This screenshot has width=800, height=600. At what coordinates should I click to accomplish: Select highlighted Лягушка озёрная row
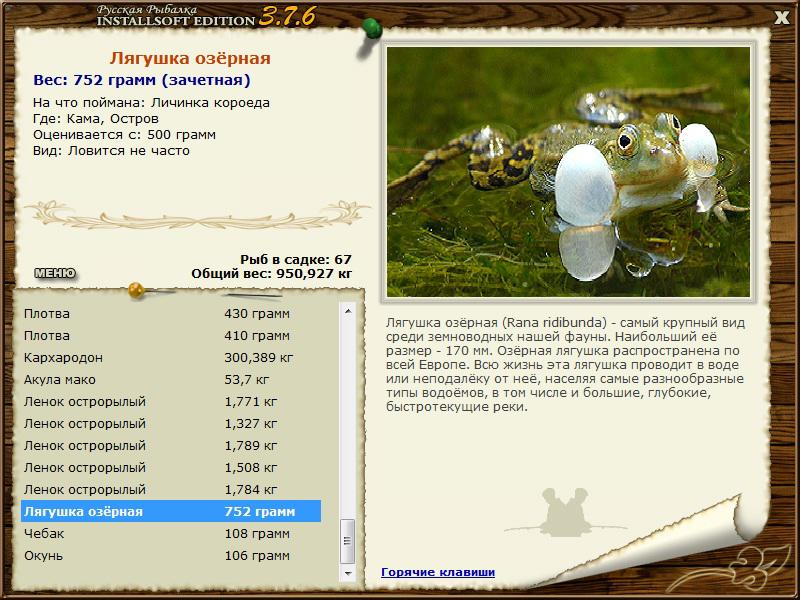pos(171,511)
